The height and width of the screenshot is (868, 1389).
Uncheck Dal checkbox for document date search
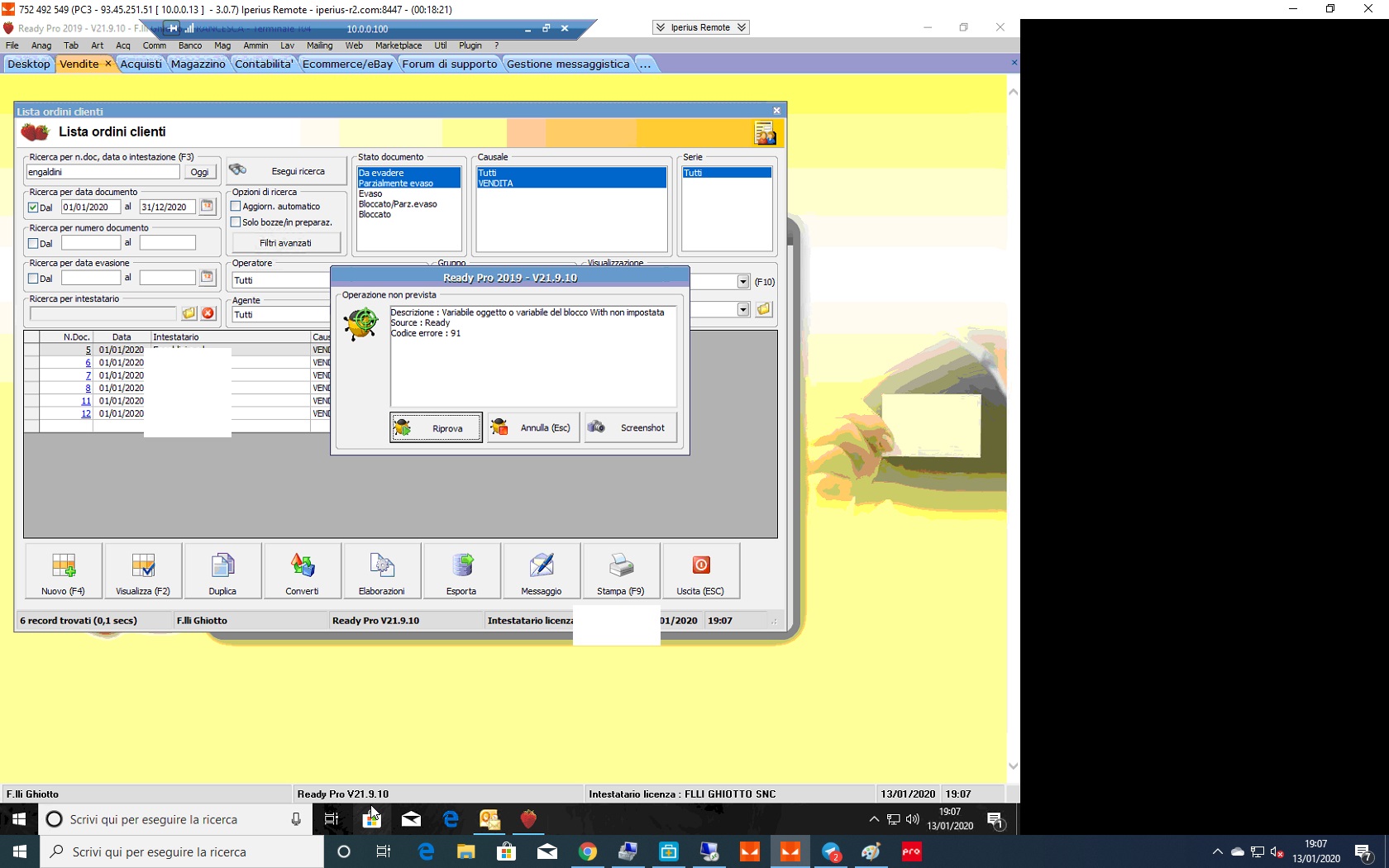point(33,207)
